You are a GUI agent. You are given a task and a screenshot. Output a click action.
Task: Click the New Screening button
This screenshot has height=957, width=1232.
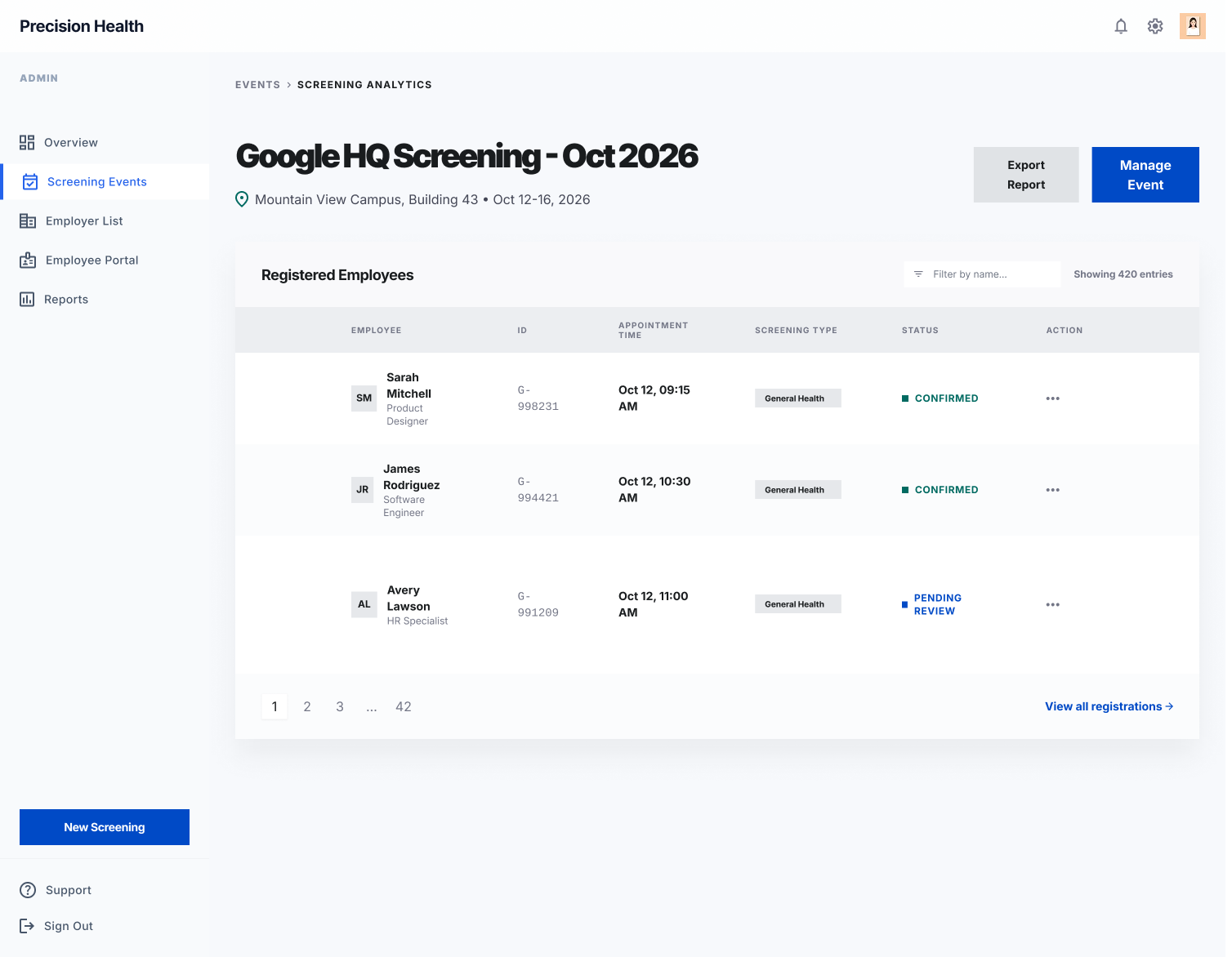coord(105,827)
